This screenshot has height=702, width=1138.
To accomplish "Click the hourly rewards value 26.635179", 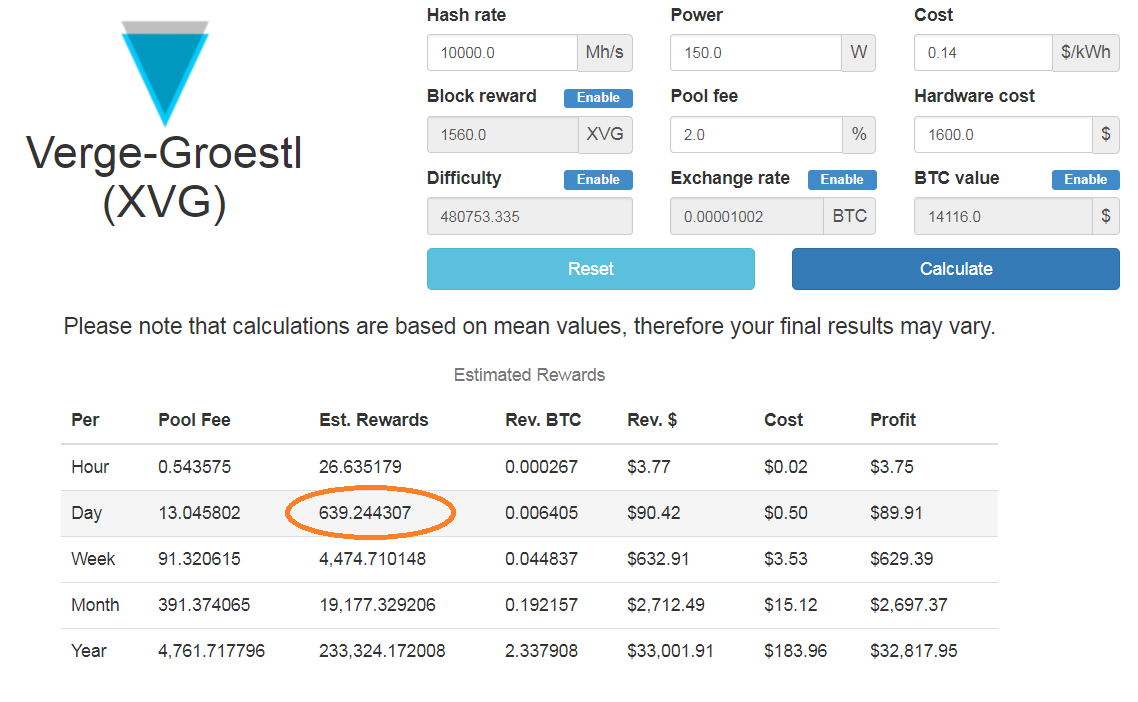I will 360,467.
